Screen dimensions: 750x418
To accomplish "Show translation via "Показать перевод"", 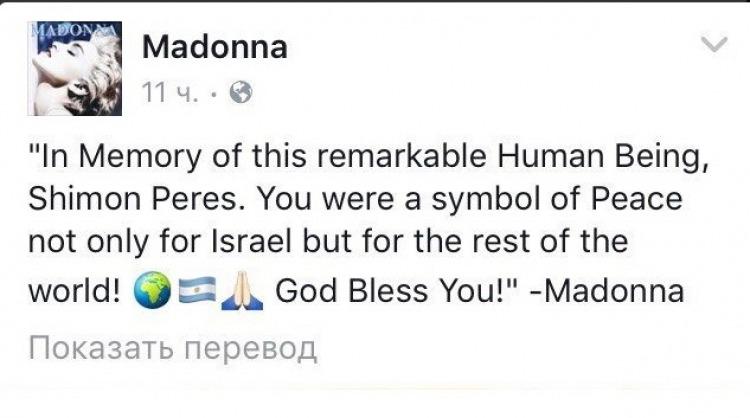I will [172, 348].
